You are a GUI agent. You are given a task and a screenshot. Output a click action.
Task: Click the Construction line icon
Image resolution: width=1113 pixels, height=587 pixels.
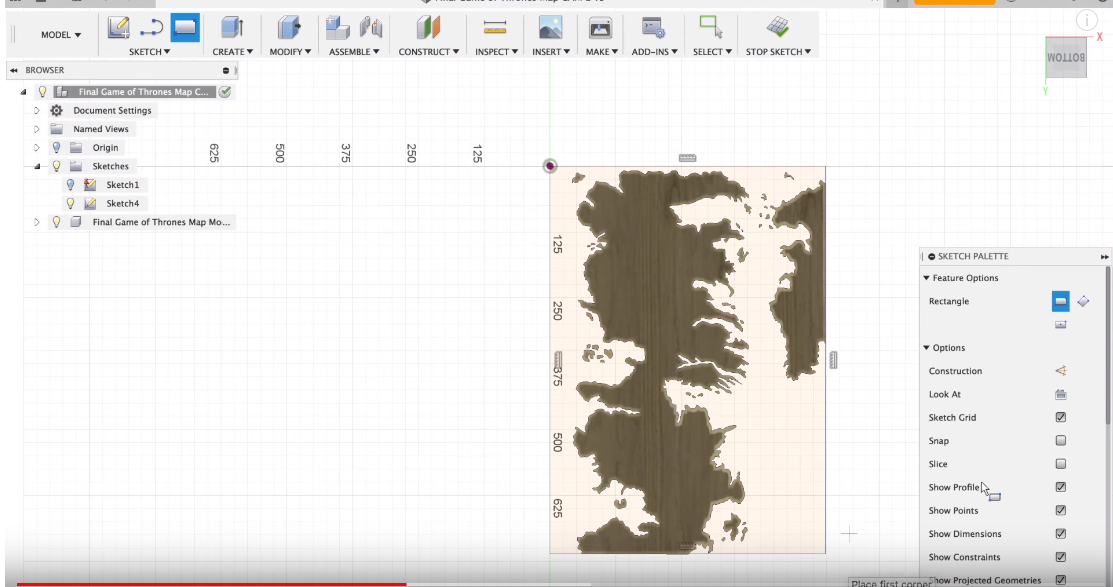[x=1060, y=371]
